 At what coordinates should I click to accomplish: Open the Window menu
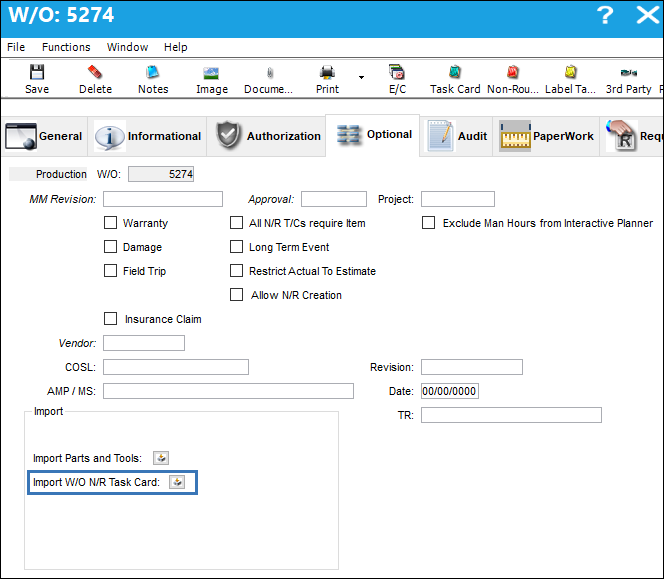127,47
